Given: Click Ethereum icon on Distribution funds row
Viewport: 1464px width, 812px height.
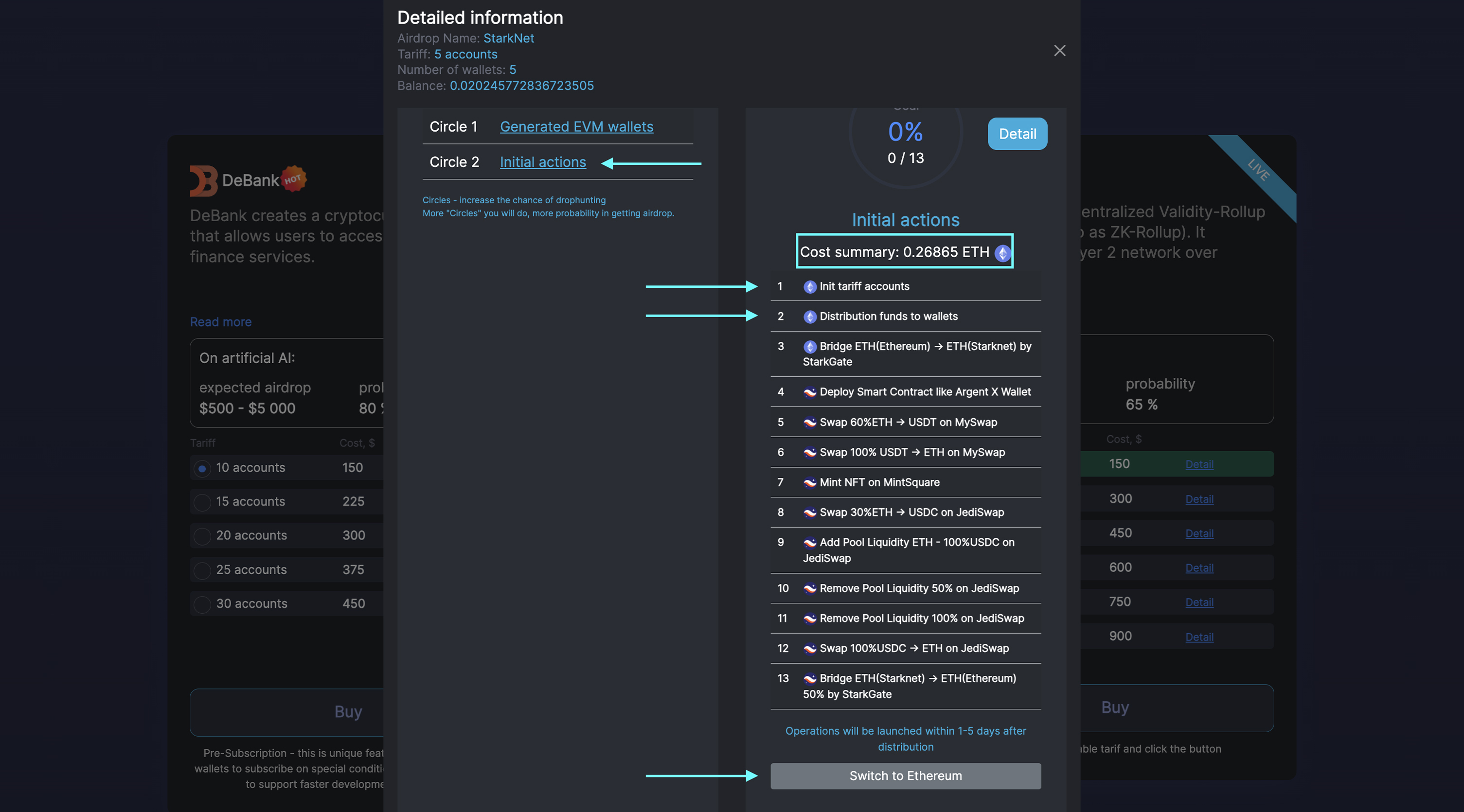Looking at the screenshot, I should click(x=810, y=317).
